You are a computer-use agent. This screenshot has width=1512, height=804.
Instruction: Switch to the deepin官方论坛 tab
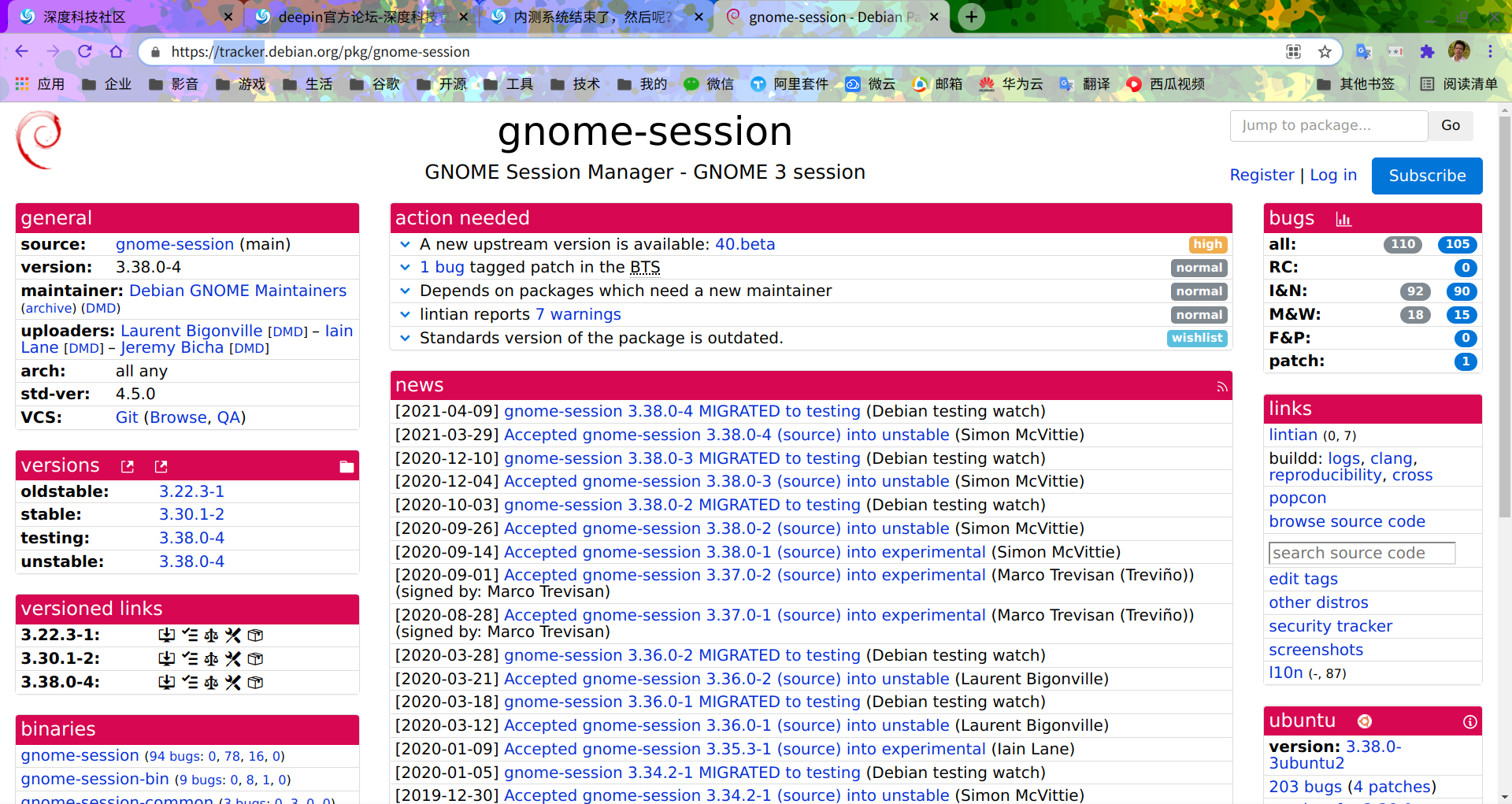click(x=361, y=17)
